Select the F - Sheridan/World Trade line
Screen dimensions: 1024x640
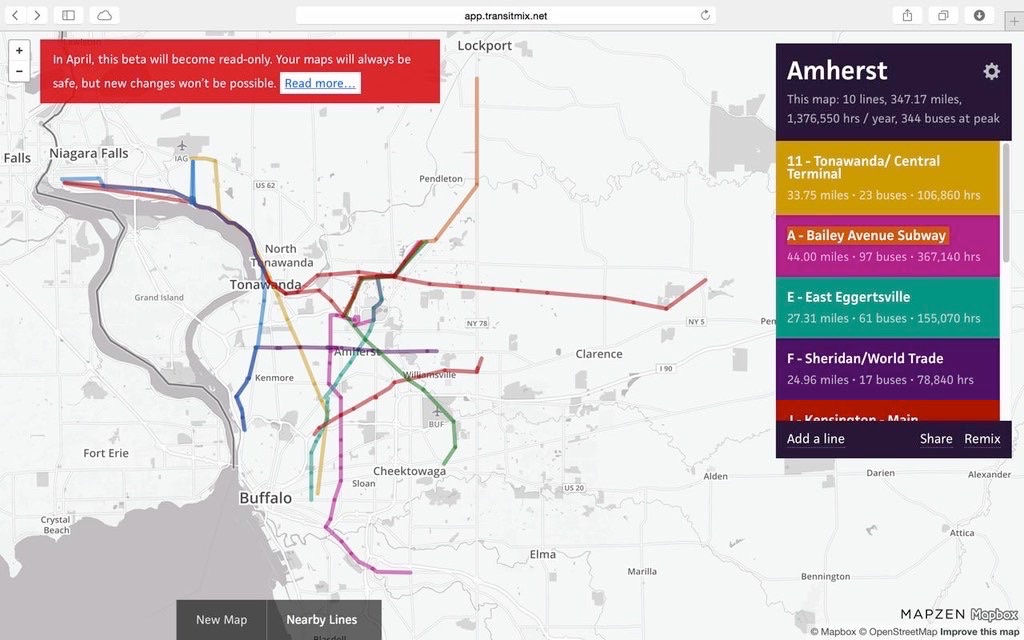pos(888,369)
